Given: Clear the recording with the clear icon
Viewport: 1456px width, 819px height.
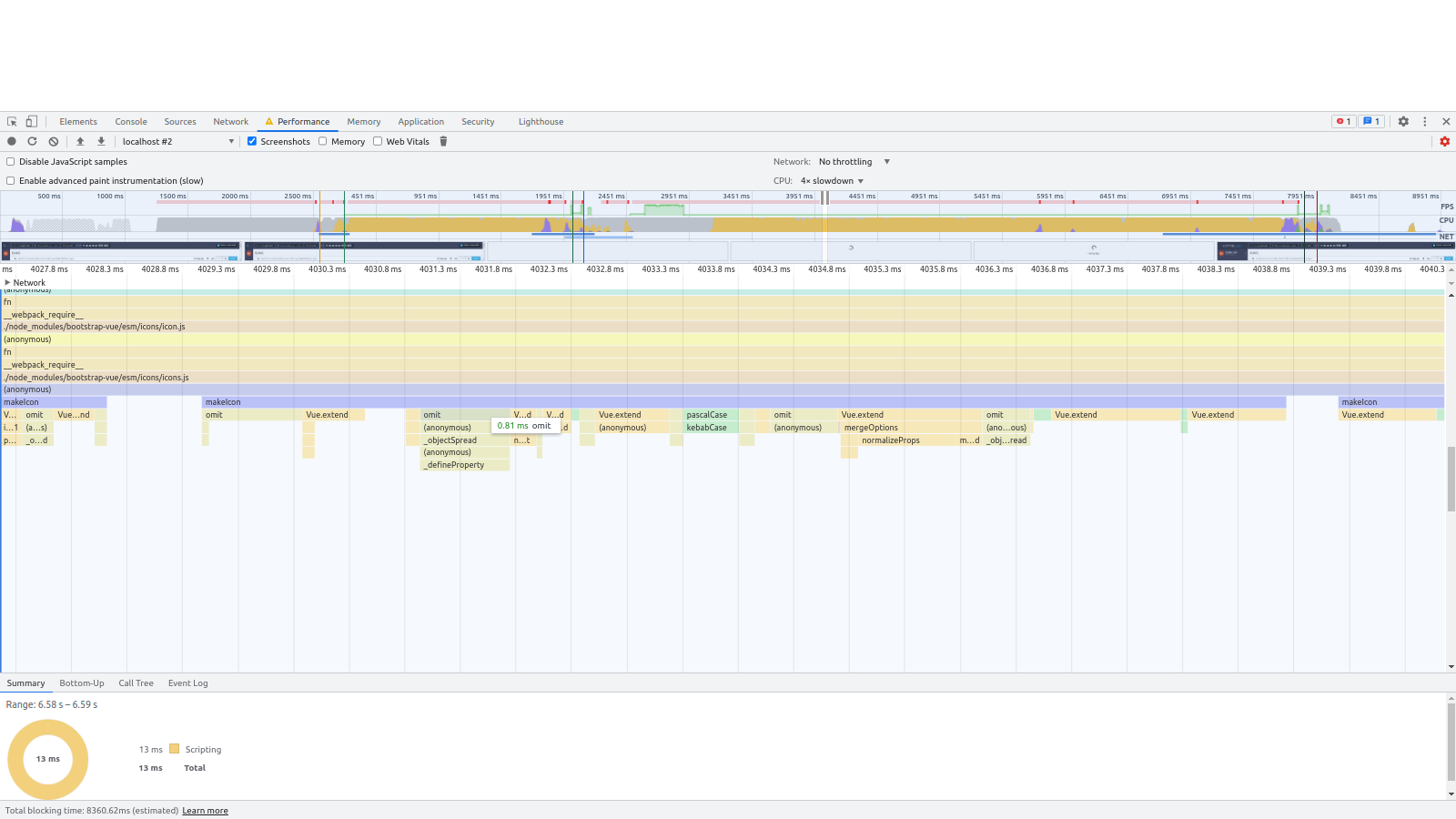Looking at the screenshot, I should [x=54, y=142].
